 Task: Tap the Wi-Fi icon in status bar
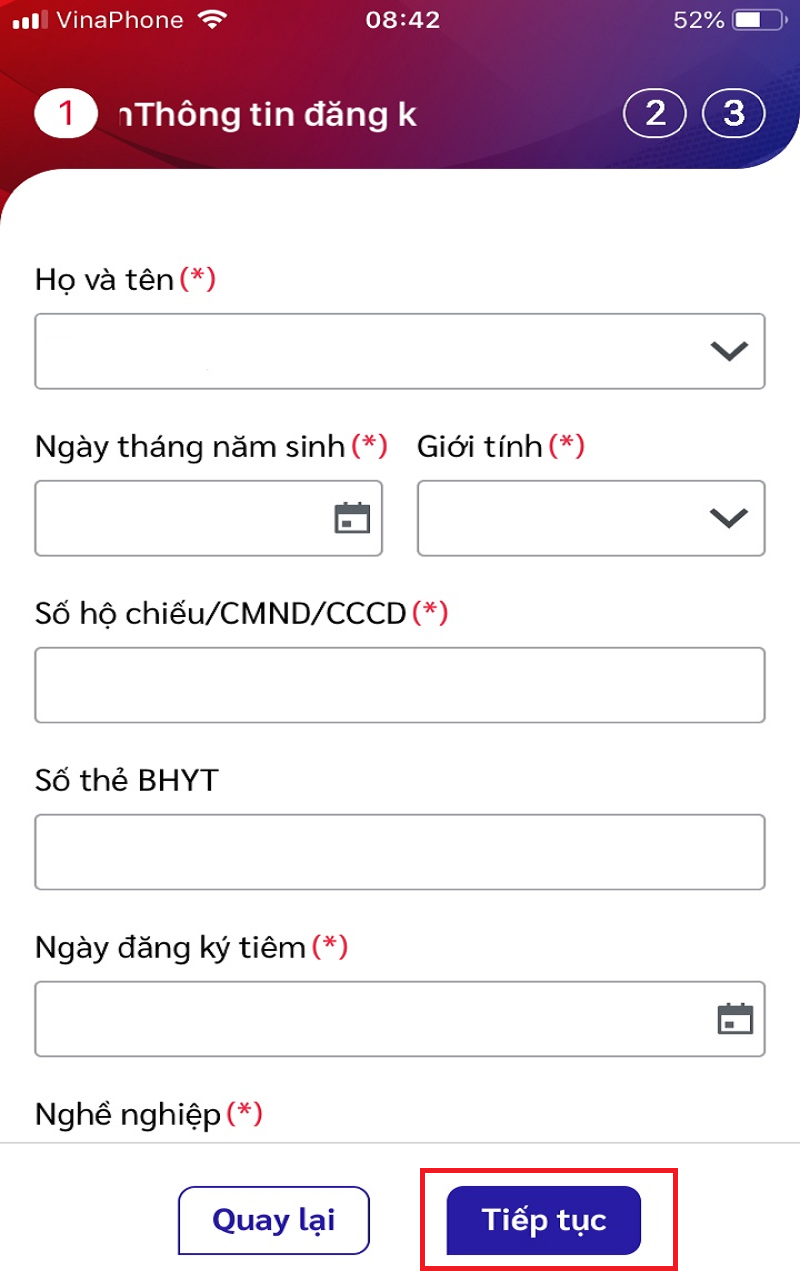212,19
